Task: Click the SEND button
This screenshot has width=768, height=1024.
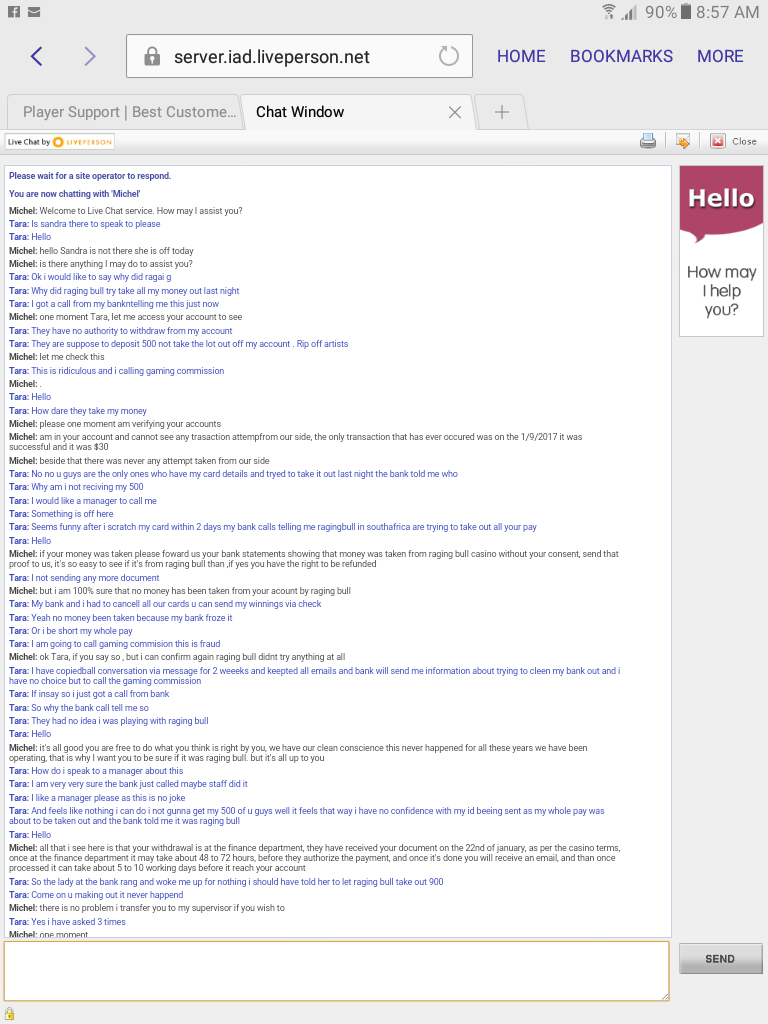Action: [x=720, y=959]
